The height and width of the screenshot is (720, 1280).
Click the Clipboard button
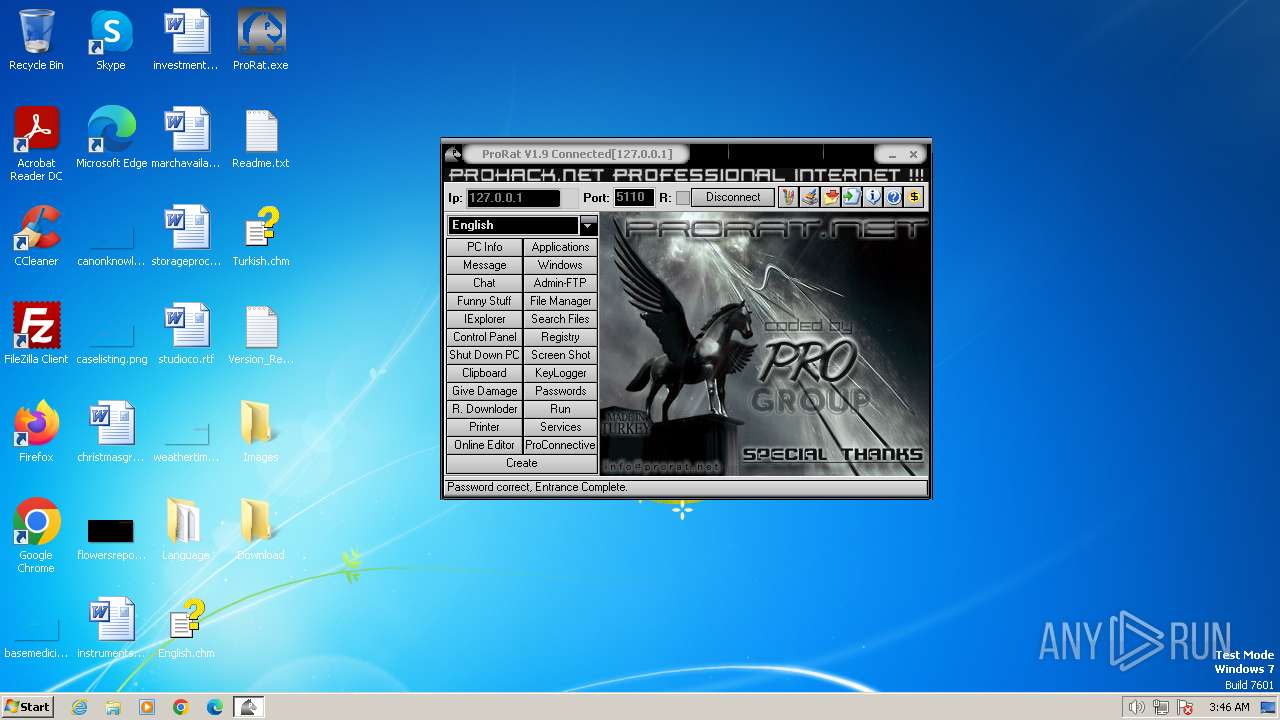coord(485,373)
